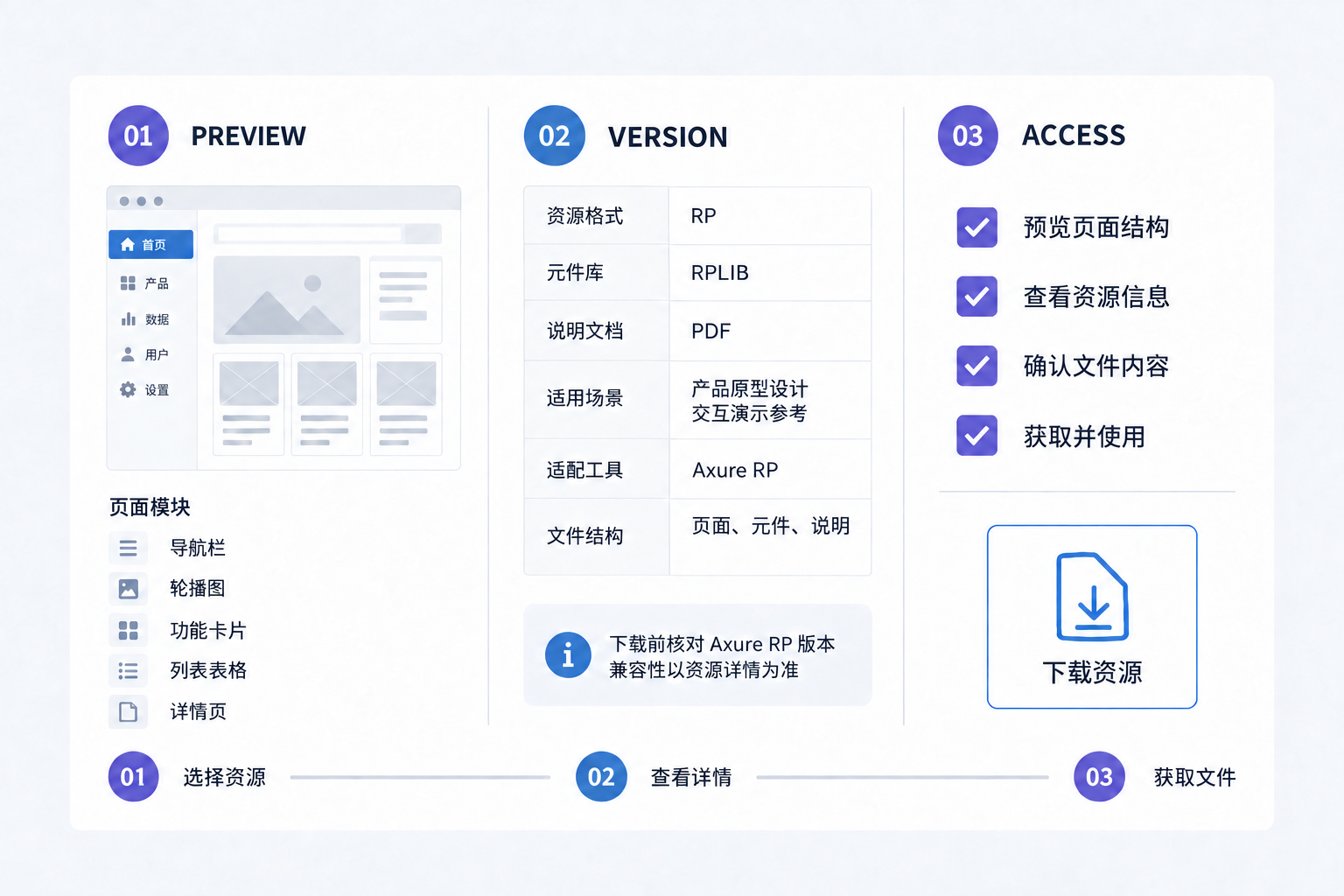Click the 轮播图 picture icon
The height and width of the screenshot is (896, 1344).
pos(128,589)
